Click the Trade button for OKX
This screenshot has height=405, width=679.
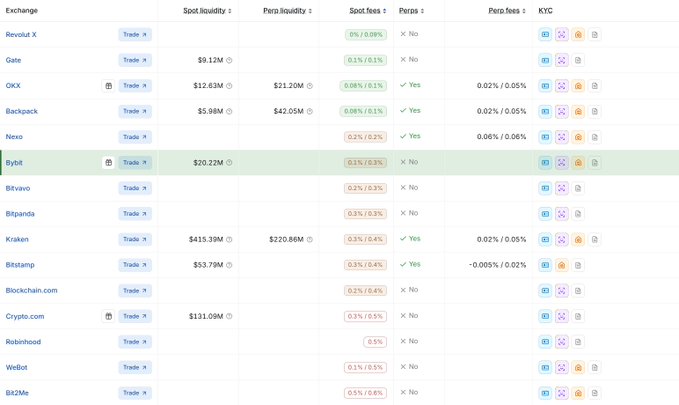point(135,86)
